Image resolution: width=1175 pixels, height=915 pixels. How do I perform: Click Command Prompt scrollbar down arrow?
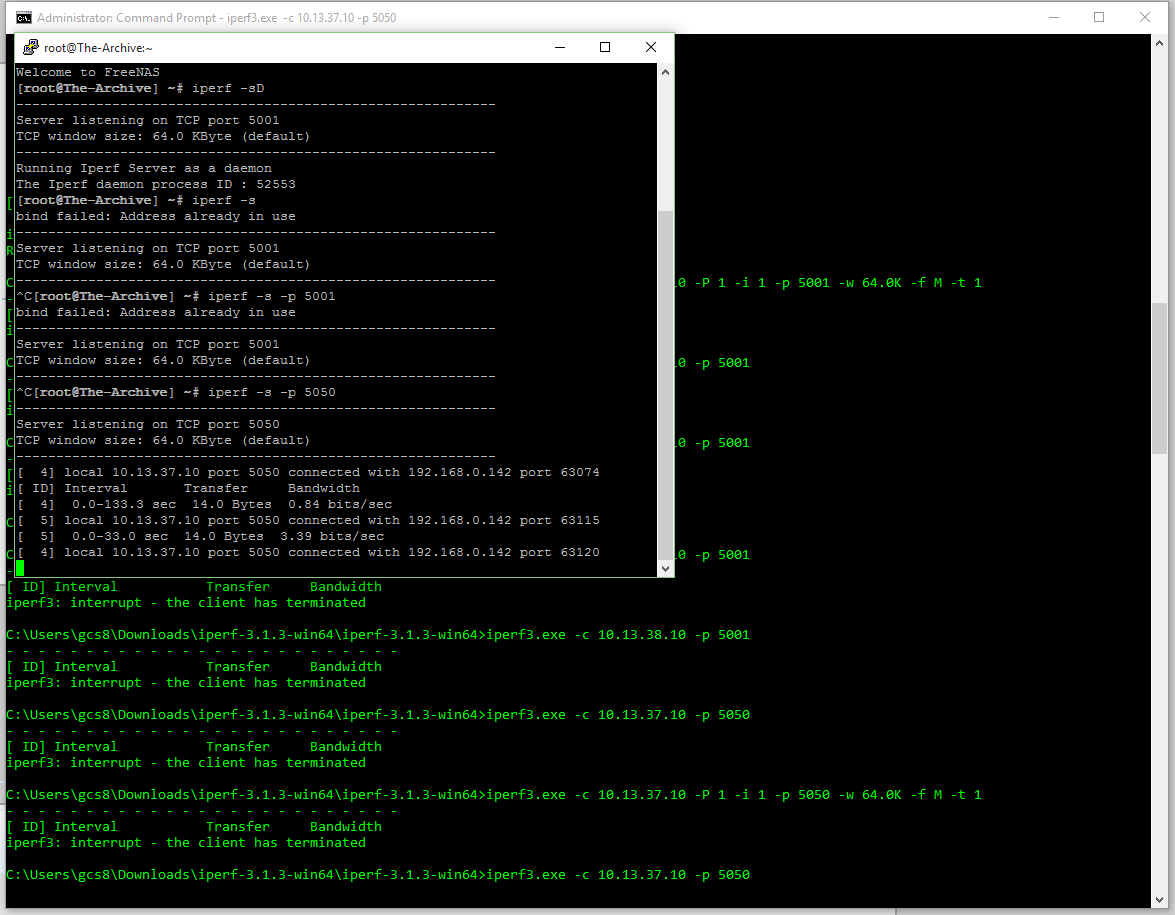[x=1159, y=899]
